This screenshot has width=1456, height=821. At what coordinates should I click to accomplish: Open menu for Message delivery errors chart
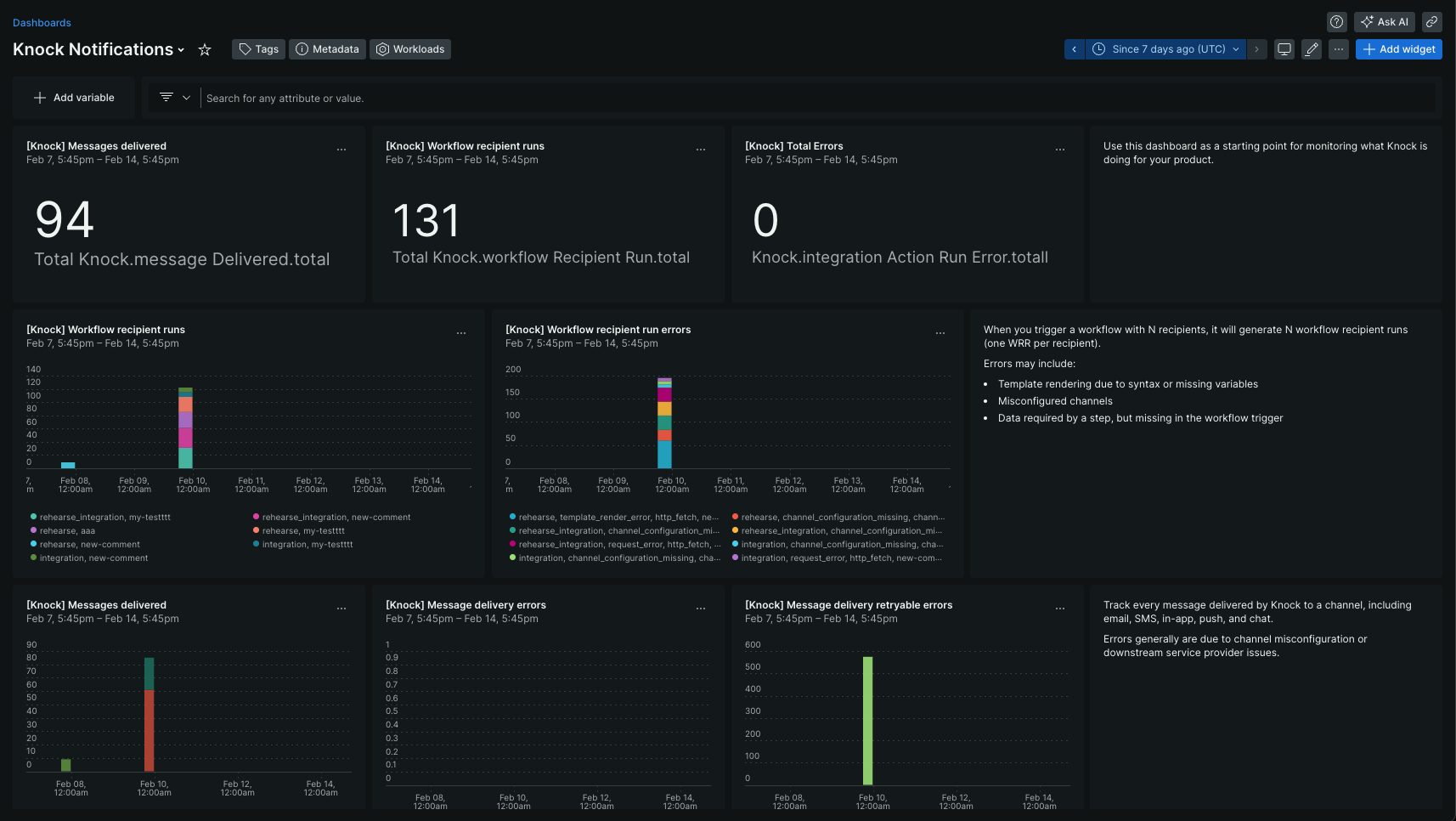click(701, 609)
